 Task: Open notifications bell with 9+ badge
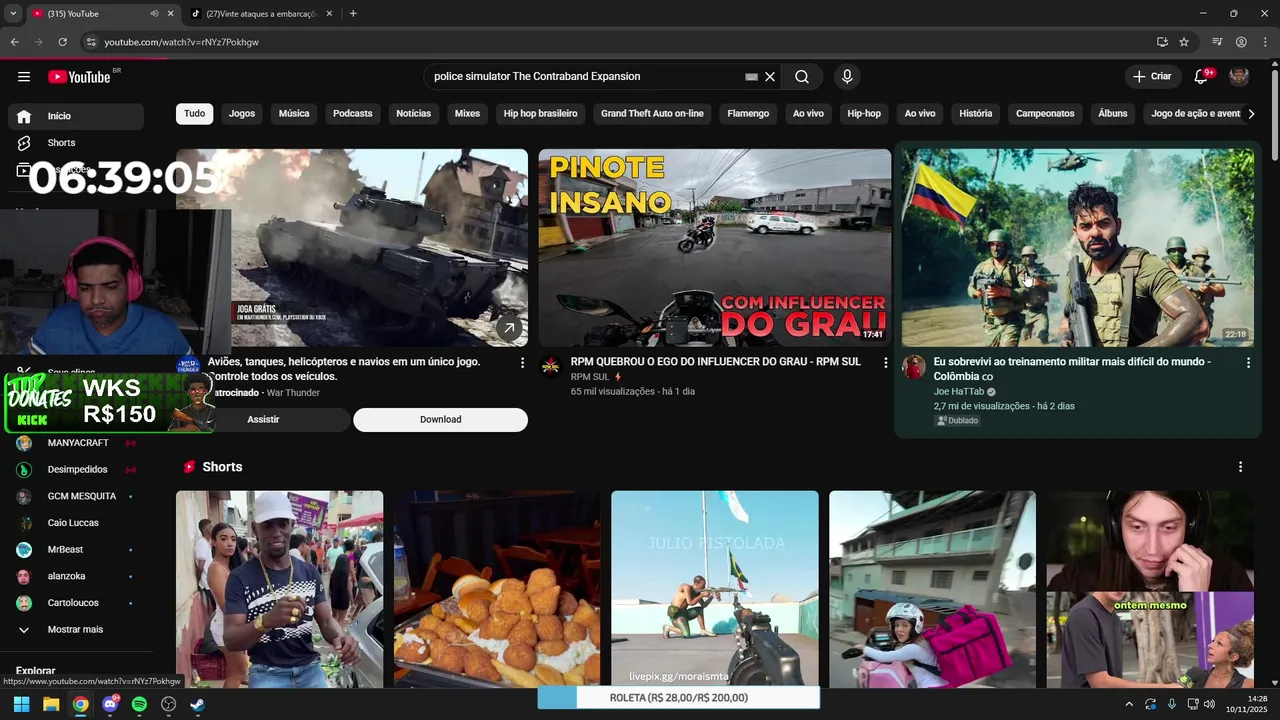(x=1202, y=77)
